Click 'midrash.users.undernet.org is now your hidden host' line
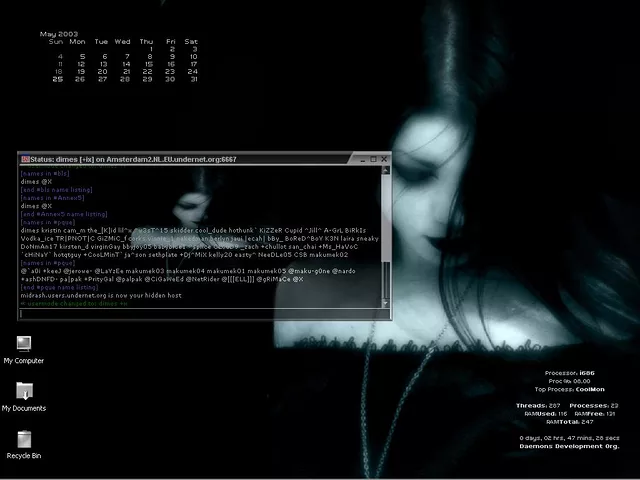 (x=100, y=295)
